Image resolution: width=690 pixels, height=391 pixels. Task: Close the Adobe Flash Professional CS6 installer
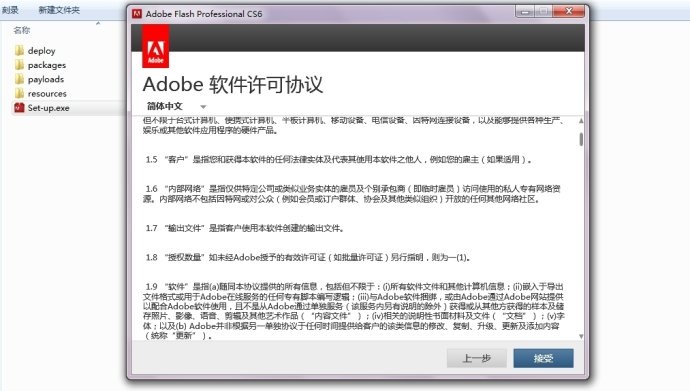569,11
